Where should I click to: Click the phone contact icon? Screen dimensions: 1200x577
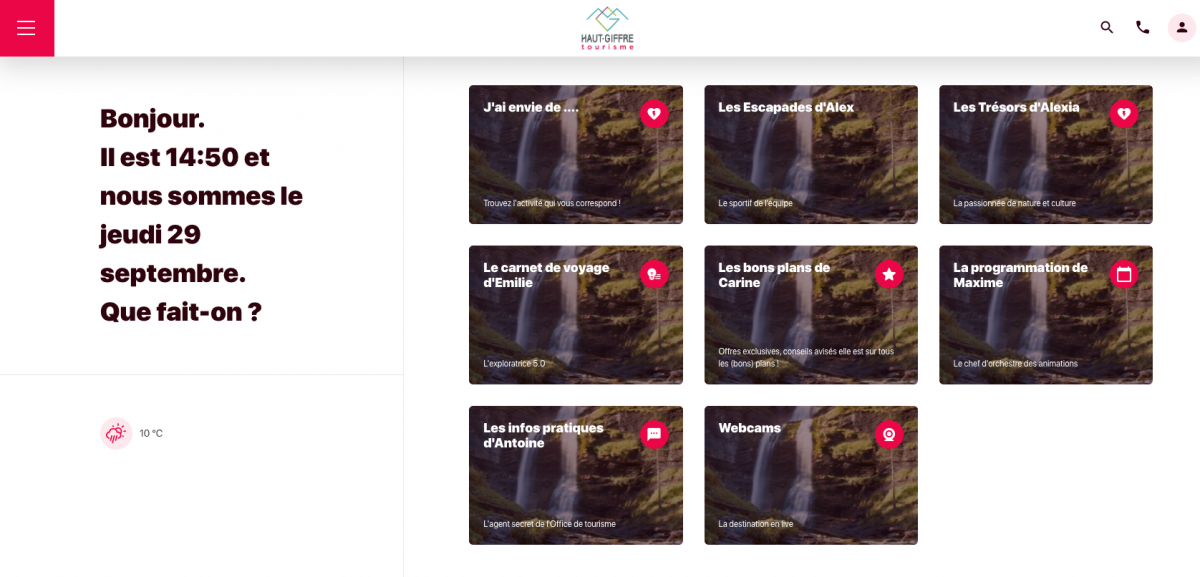click(1143, 27)
